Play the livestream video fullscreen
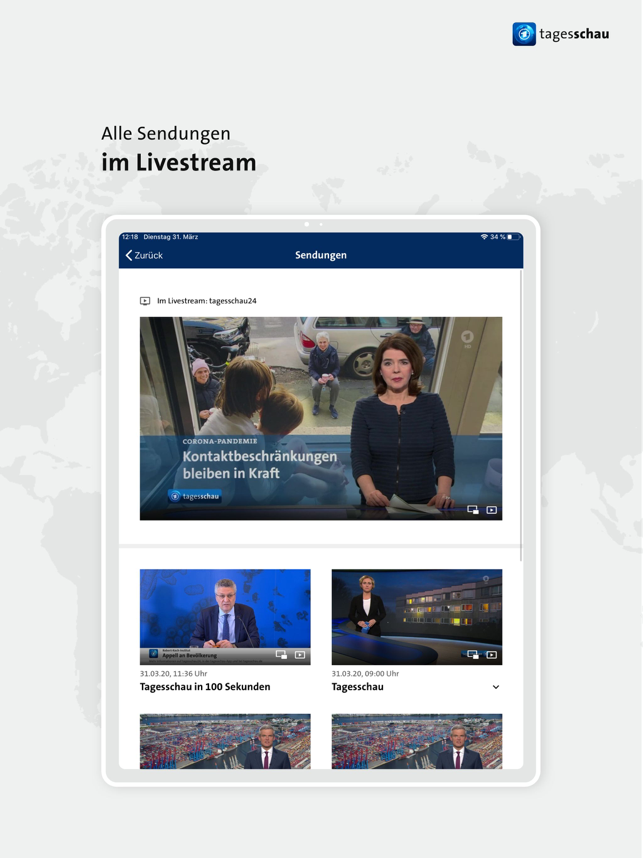This screenshot has height=858, width=643. [491, 510]
